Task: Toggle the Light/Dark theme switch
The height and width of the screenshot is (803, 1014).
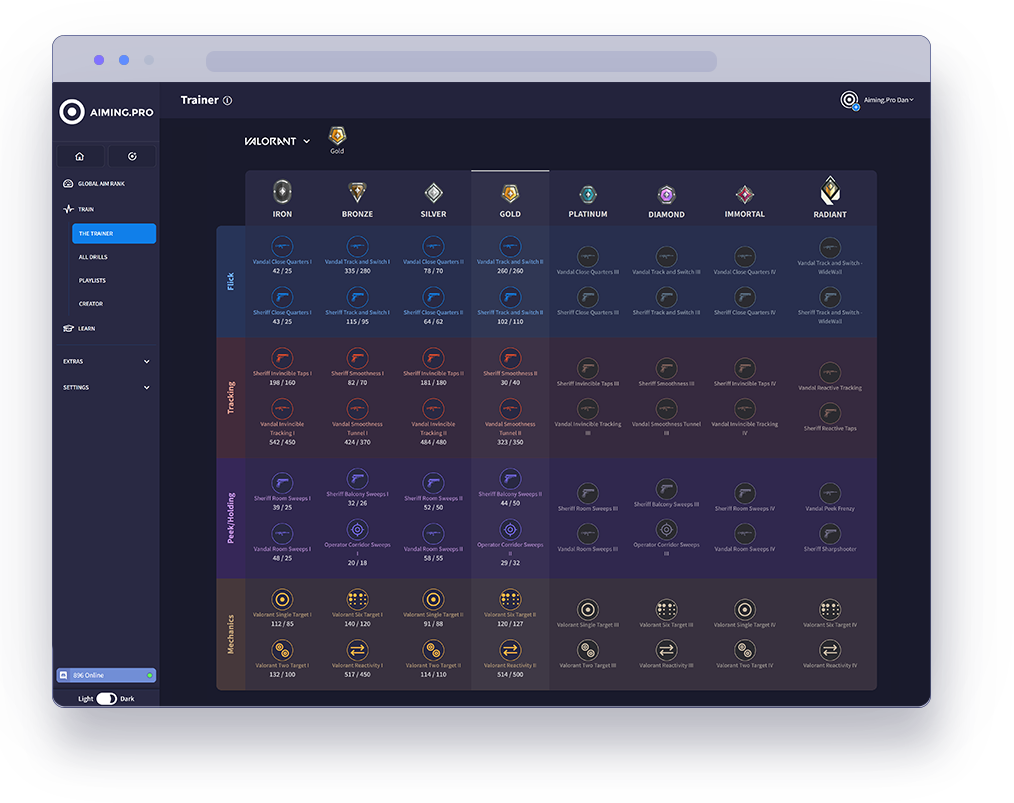Action: [106, 699]
